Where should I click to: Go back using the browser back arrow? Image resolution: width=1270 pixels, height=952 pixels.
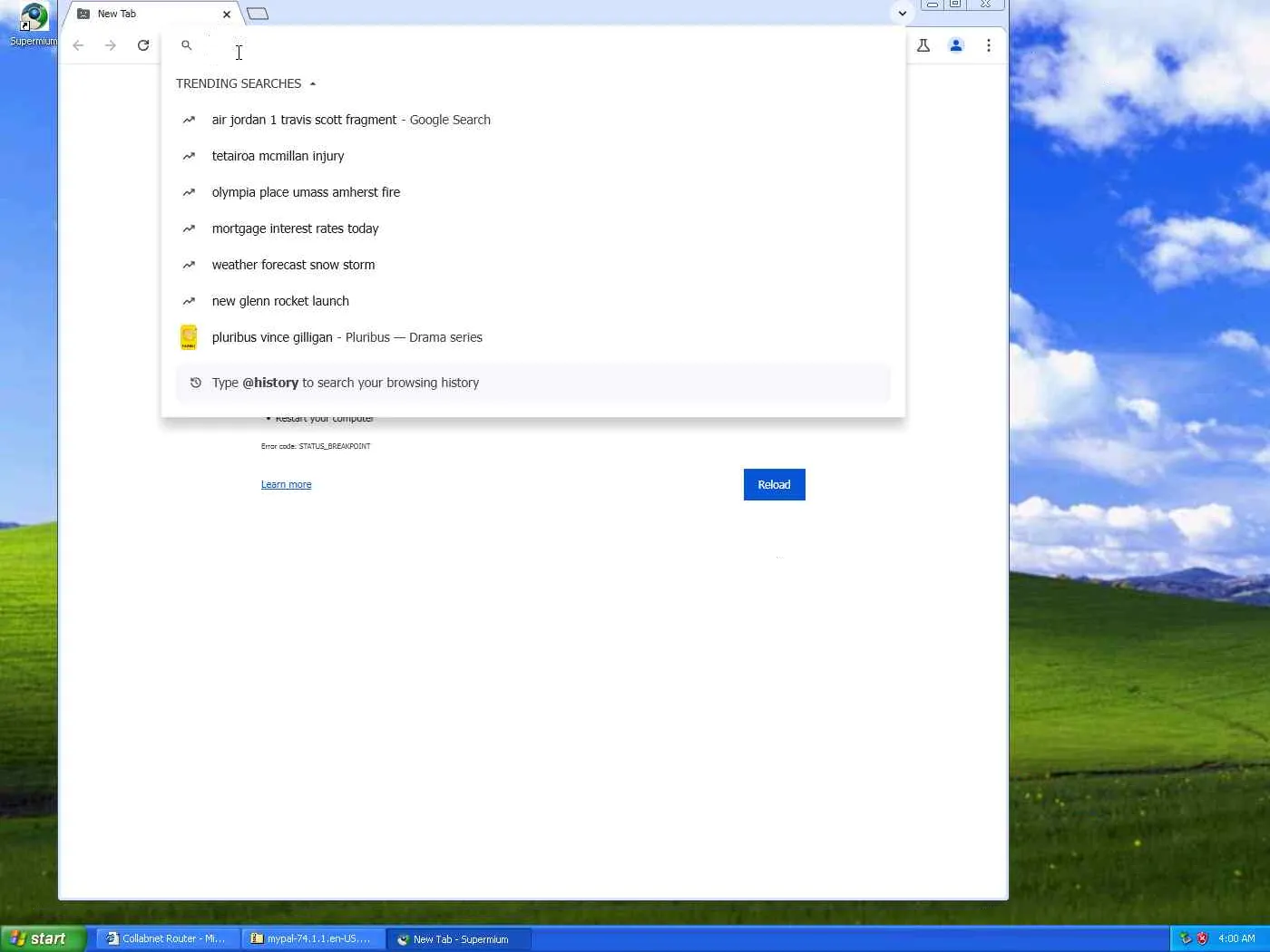(x=79, y=45)
